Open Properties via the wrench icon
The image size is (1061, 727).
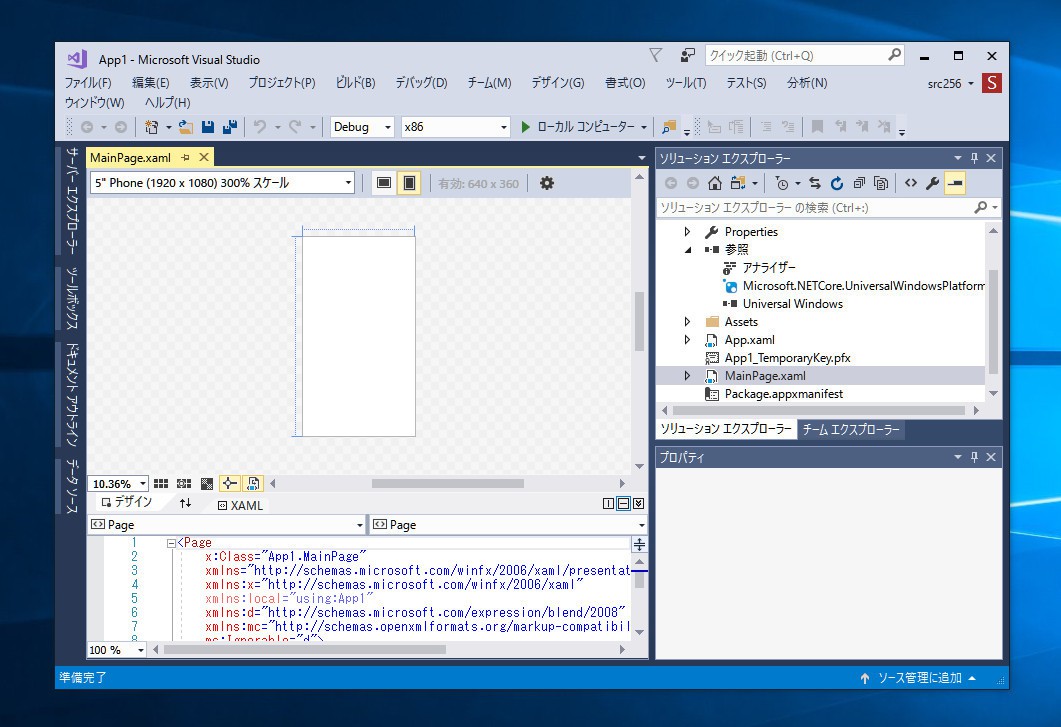932,183
